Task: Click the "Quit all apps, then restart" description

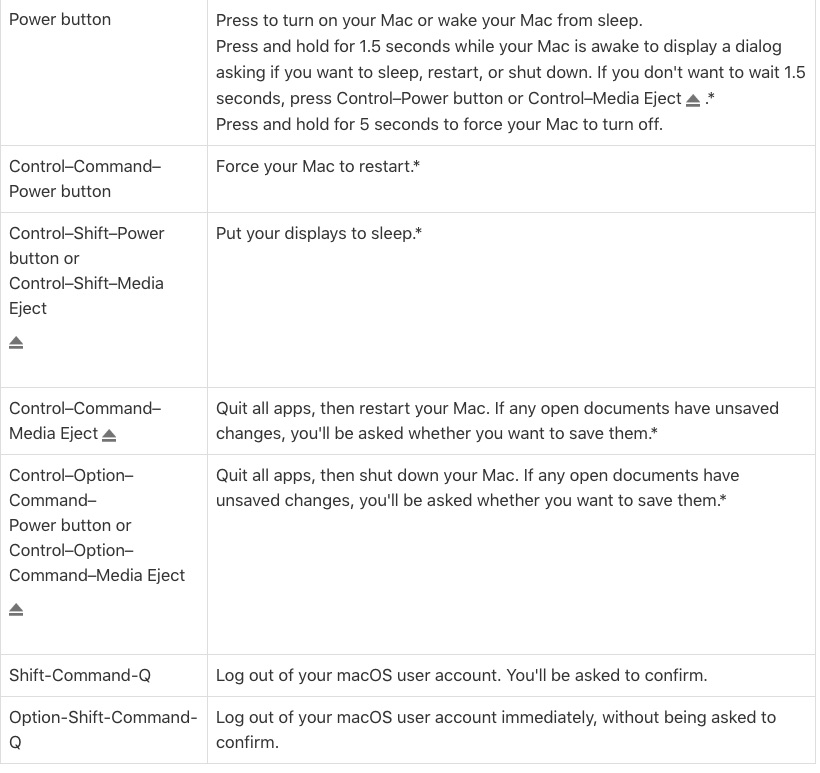Action: click(496, 420)
